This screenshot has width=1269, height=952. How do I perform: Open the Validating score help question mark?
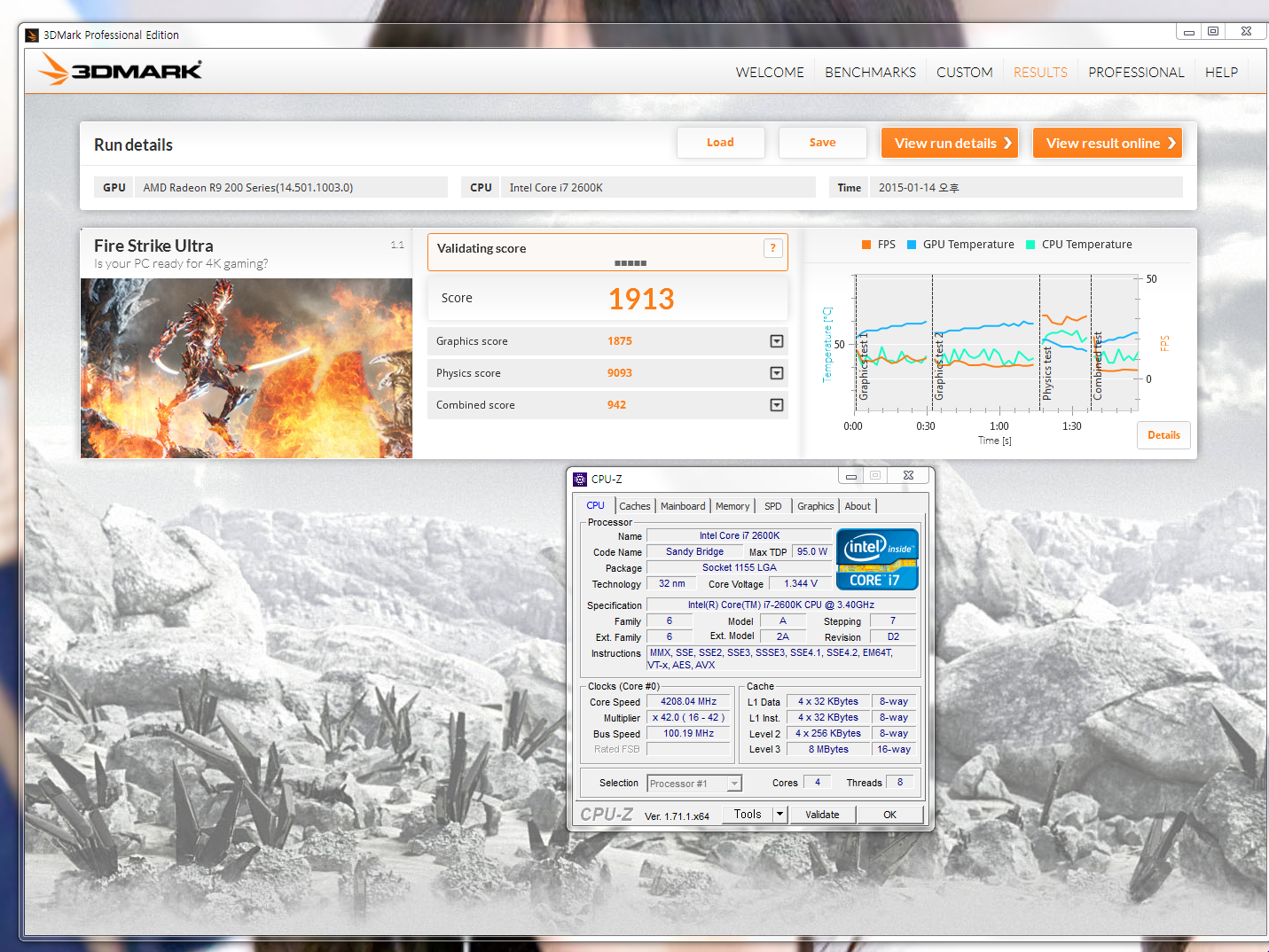click(772, 248)
